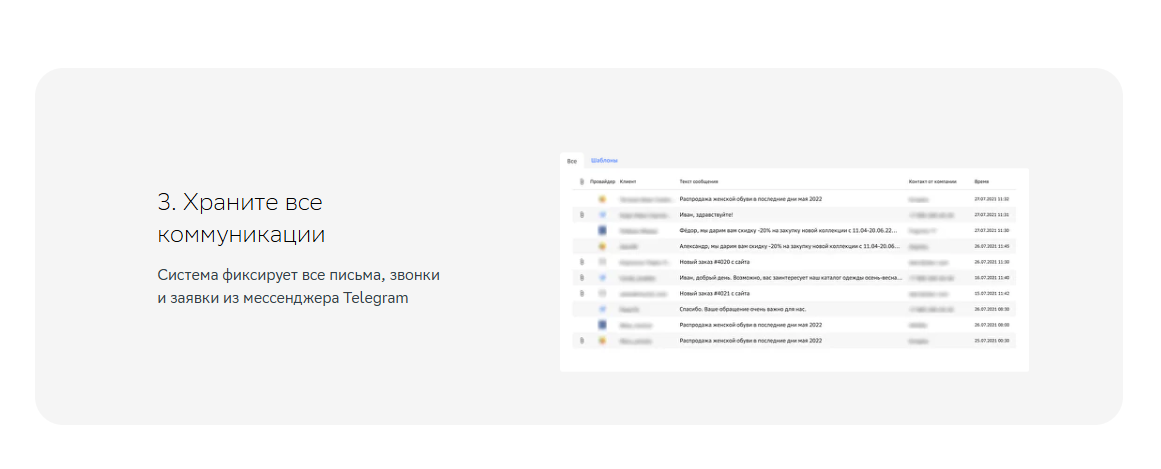Click the time cell "26.07.2021 11:45"
The height and width of the screenshot is (469, 1161).
click(991, 246)
